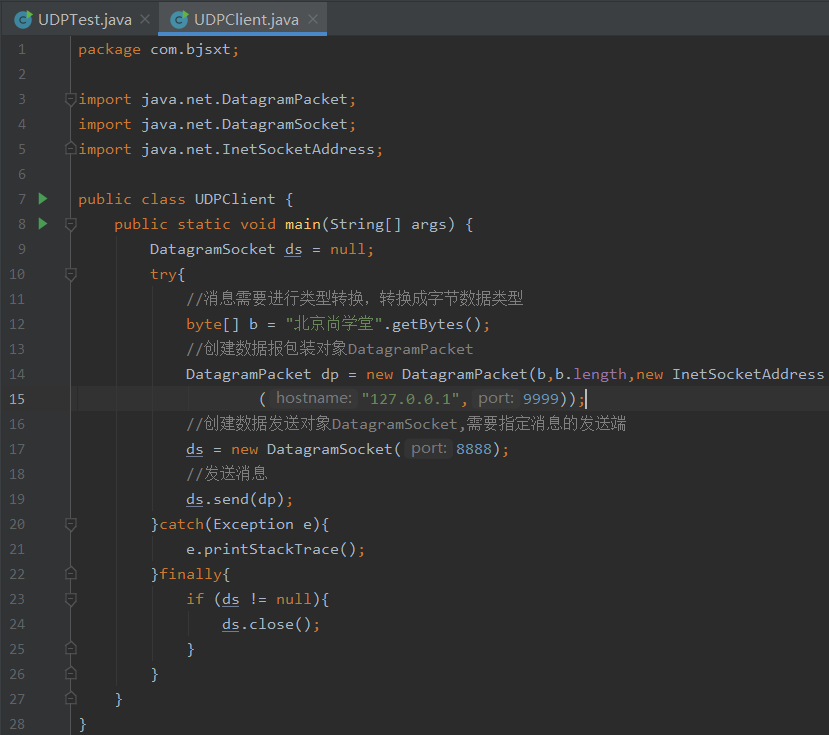Collapse the if block on line 23
This screenshot has width=829, height=735.
click(70, 599)
